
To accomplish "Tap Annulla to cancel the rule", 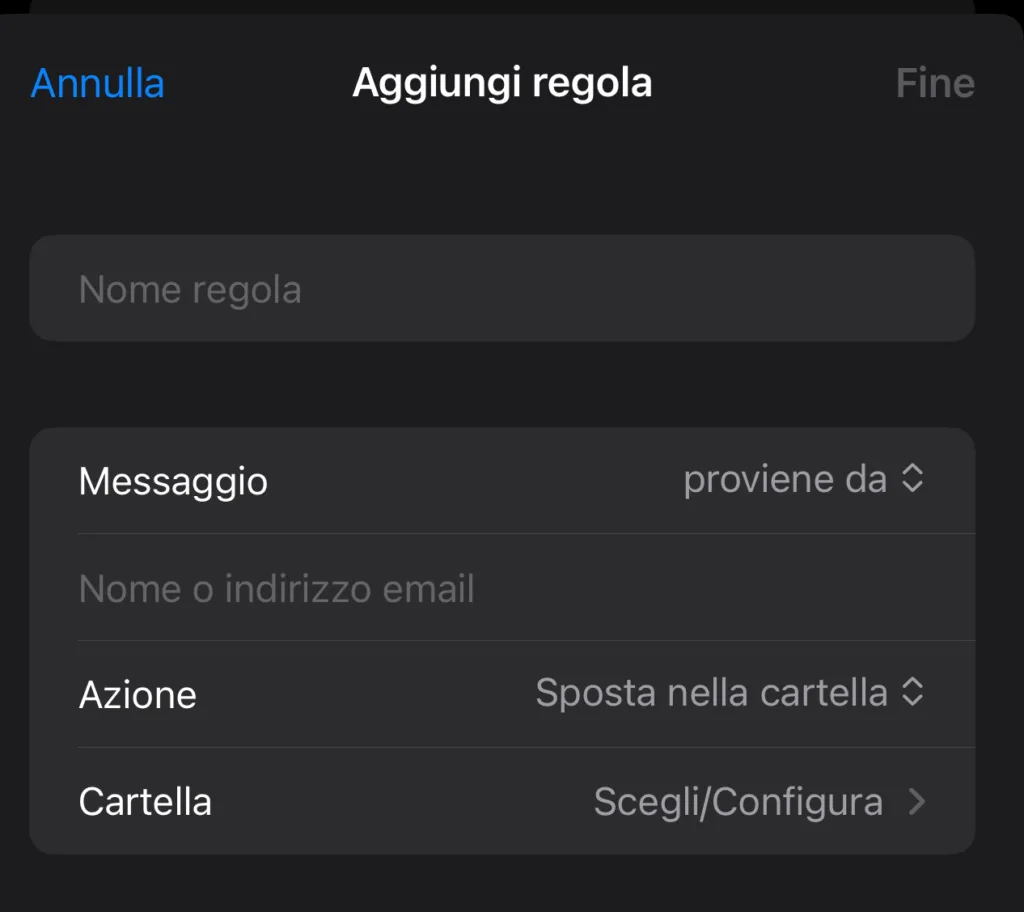I will (x=98, y=83).
